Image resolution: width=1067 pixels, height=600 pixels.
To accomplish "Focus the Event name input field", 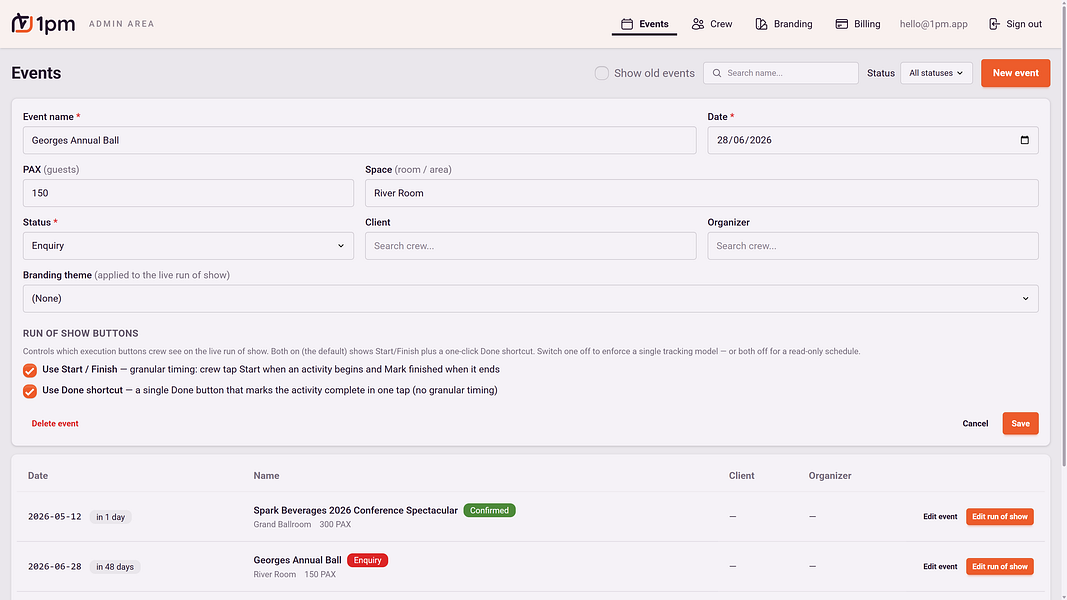I will point(359,140).
